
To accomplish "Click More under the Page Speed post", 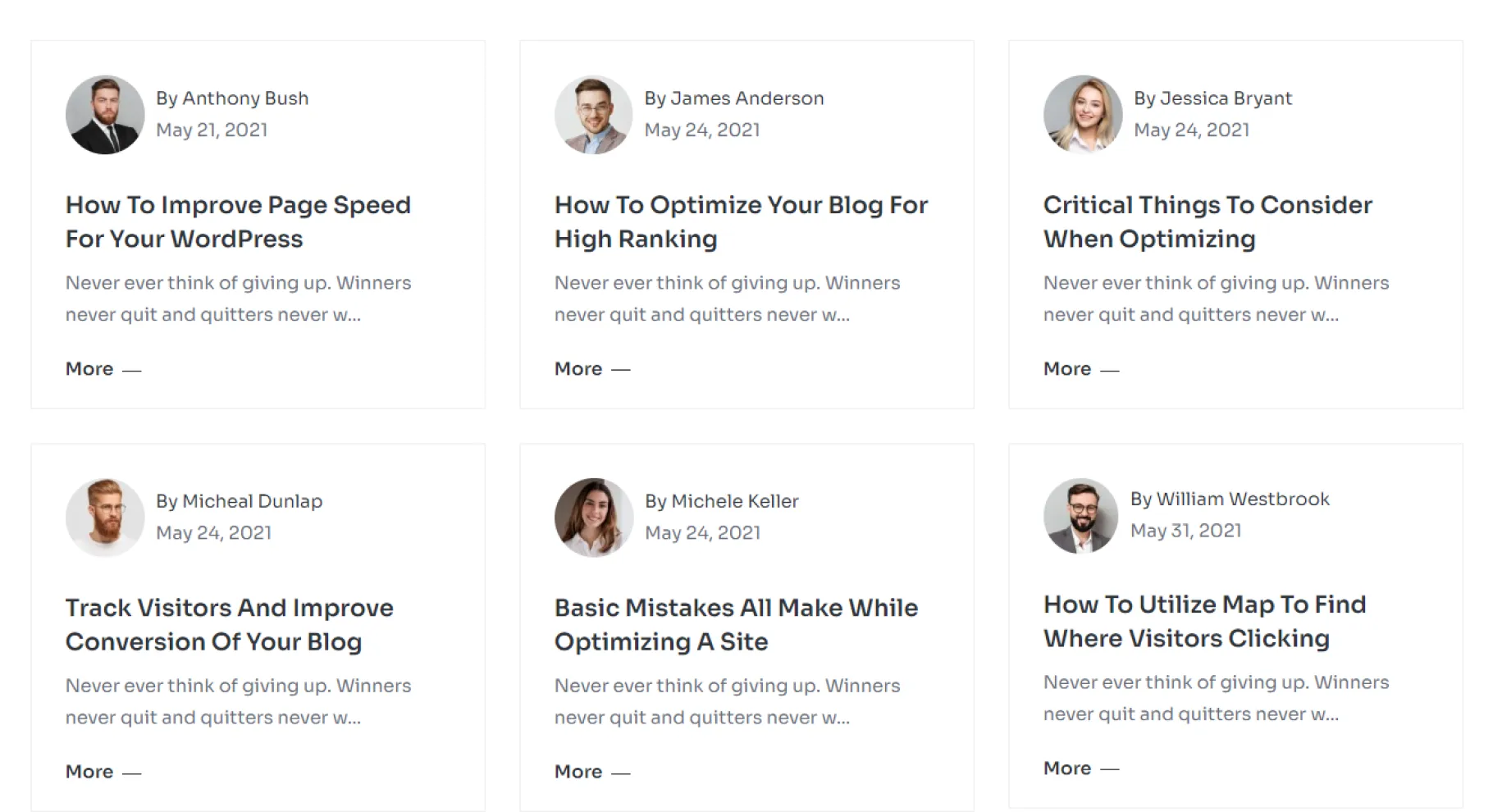I will pos(103,369).
